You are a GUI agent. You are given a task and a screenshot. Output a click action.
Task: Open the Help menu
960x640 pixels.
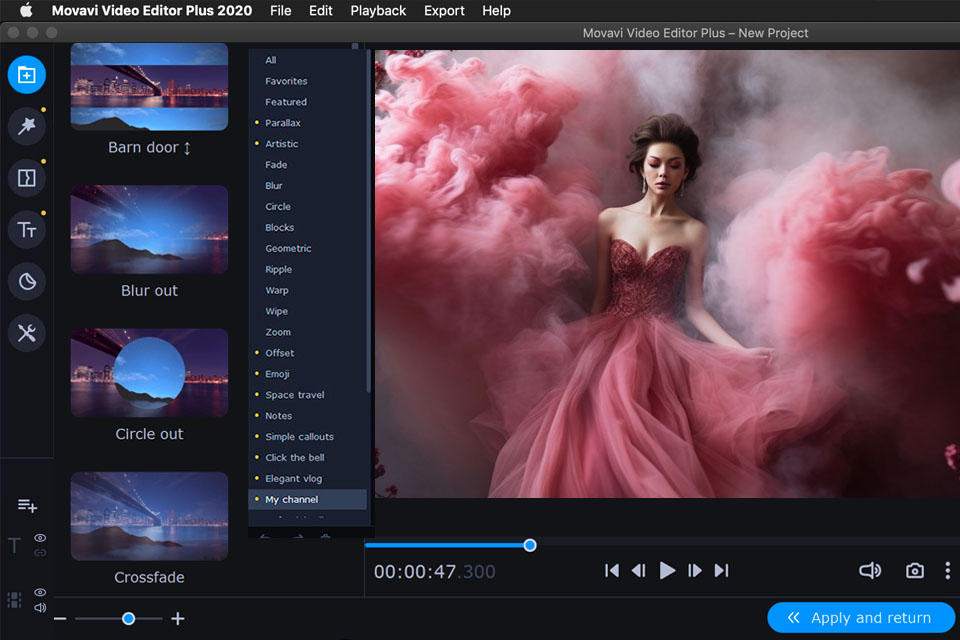[496, 10]
